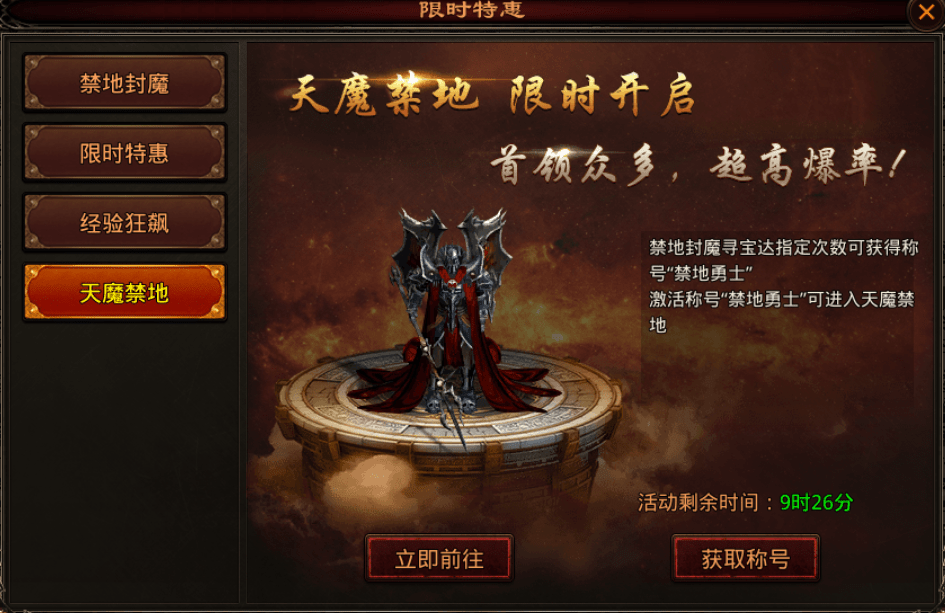Select the 经验狂飙 tab
945x613 pixels.
click(125, 223)
